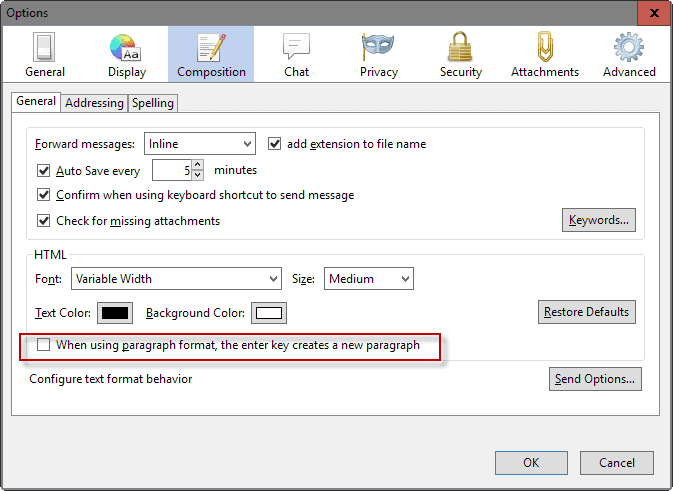The height and width of the screenshot is (491, 673).
Task: Open the Variable Width font dropdown
Action: pos(176,279)
